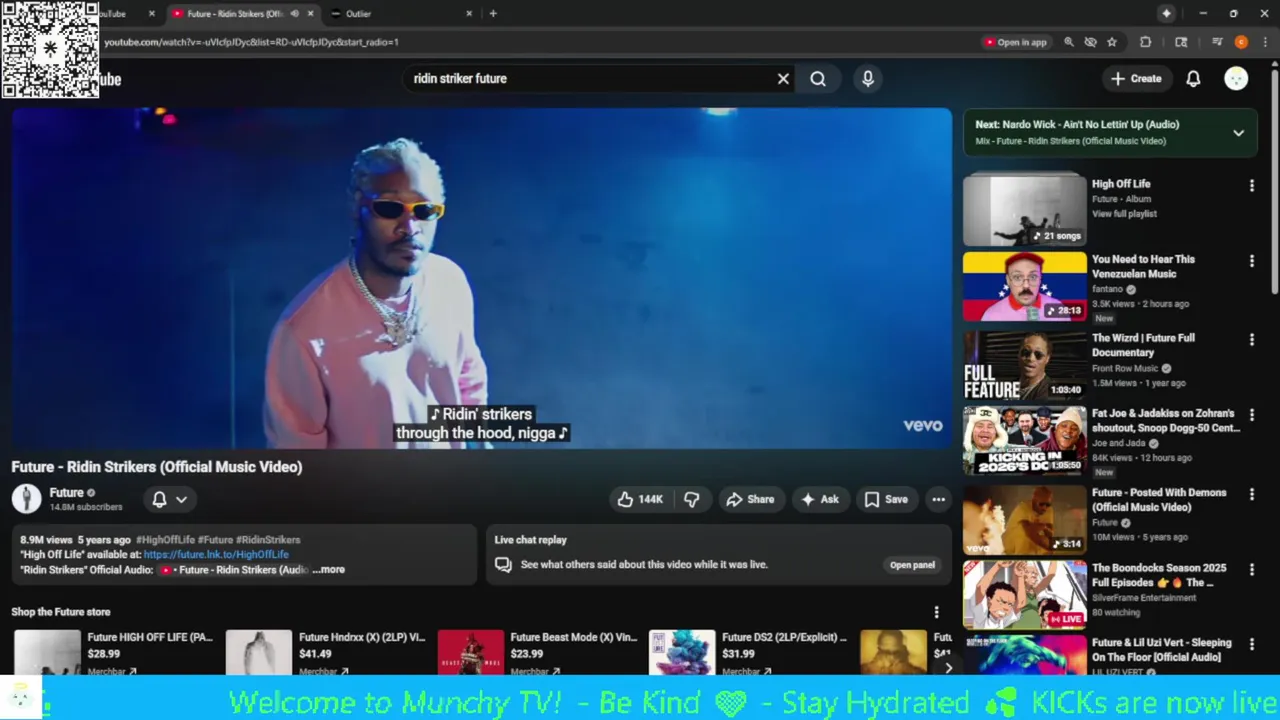
Task: Open the YouTube account avatar menu
Action: point(1236,79)
